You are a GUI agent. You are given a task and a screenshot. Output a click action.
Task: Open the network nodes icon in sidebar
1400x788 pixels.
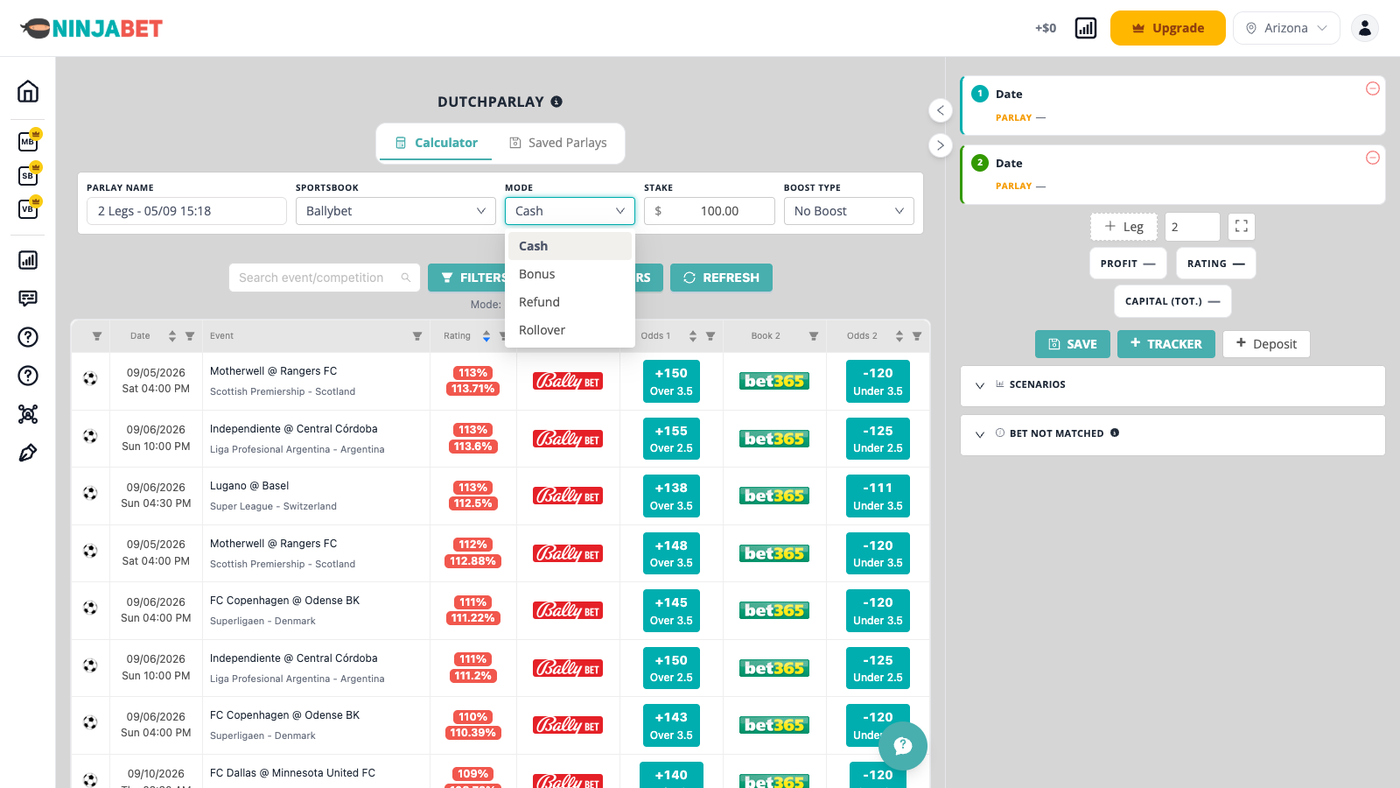pos(28,414)
